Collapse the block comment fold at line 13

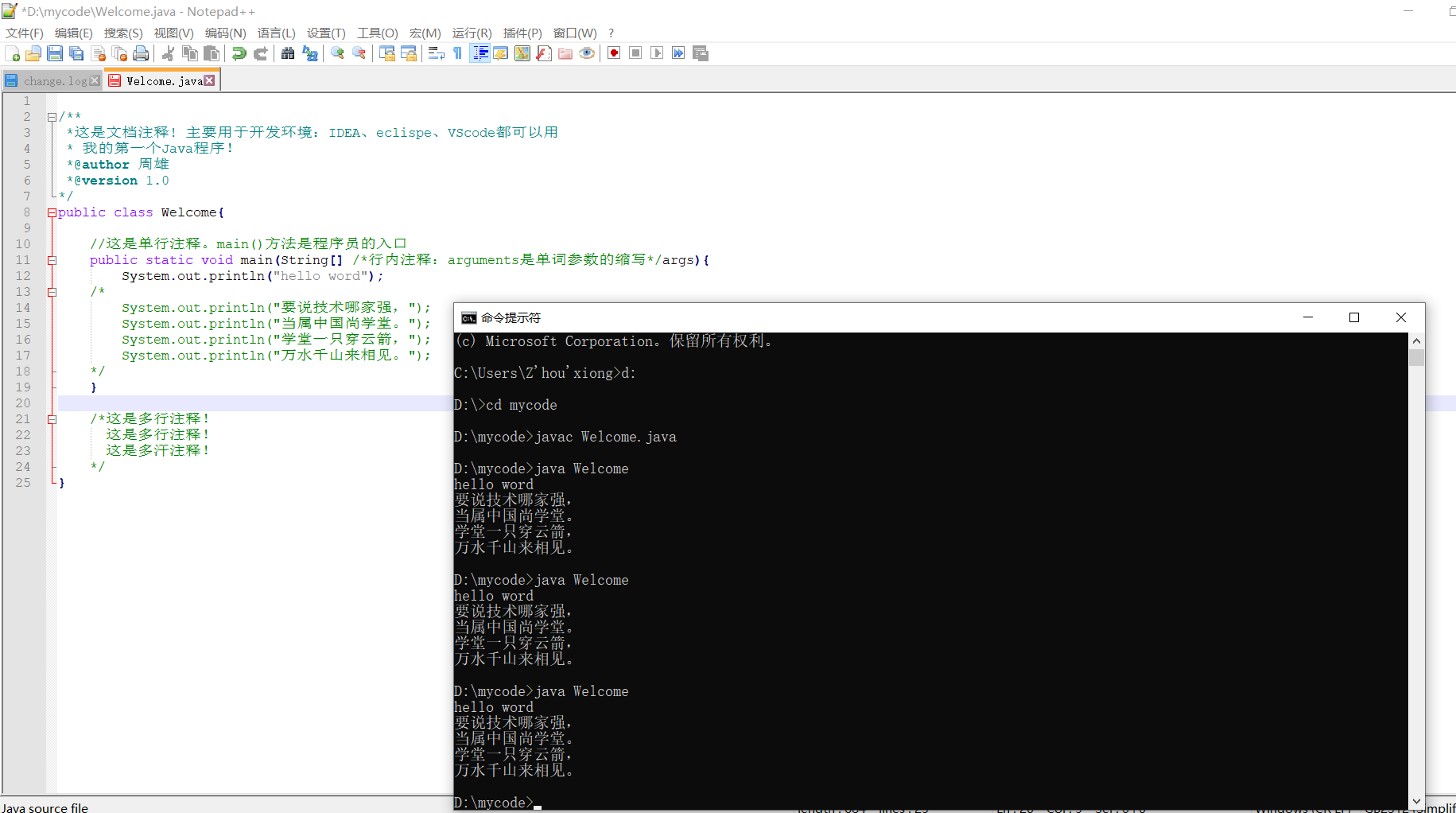click(52, 292)
